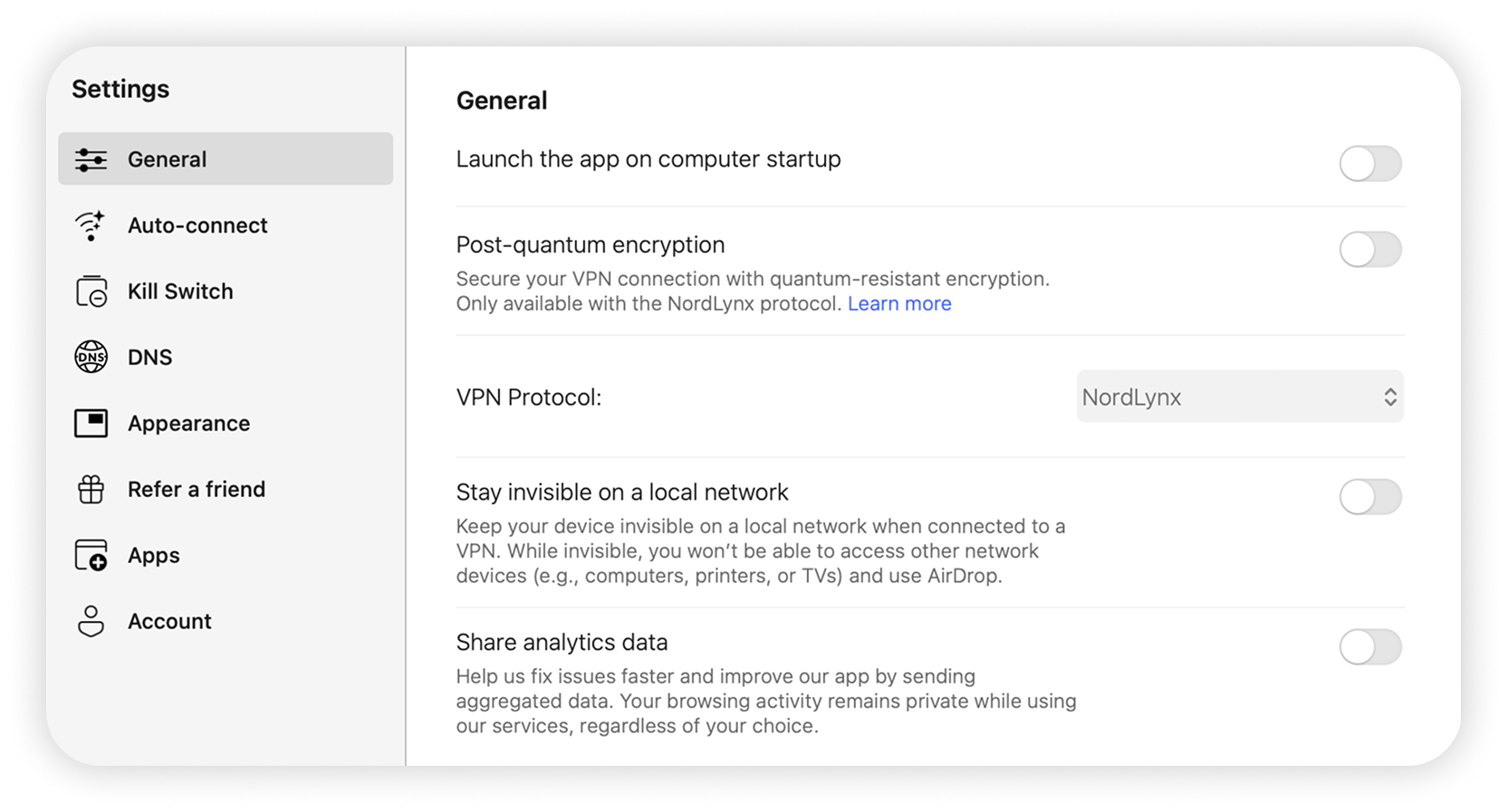Click the DNS globe icon
The width and height of the screenshot is (1508, 812).
coord(91,357)
